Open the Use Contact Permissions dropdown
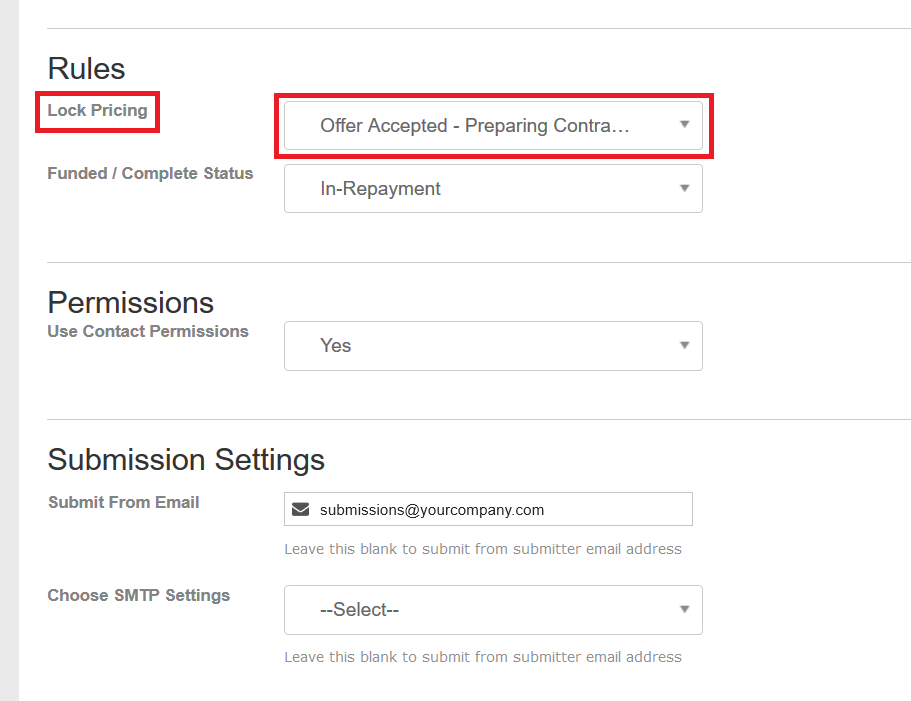Viewport: 911px width, 701px height. [493, 346]
